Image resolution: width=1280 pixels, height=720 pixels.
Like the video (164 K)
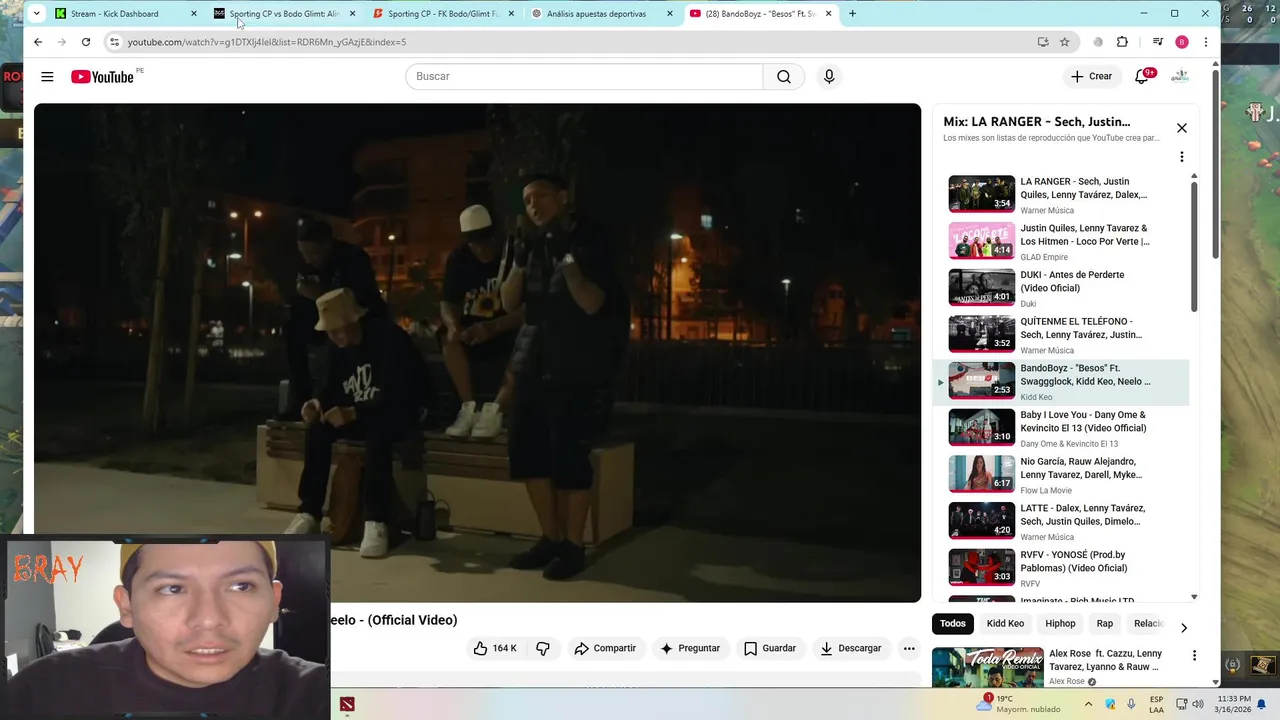pos(495,648)
